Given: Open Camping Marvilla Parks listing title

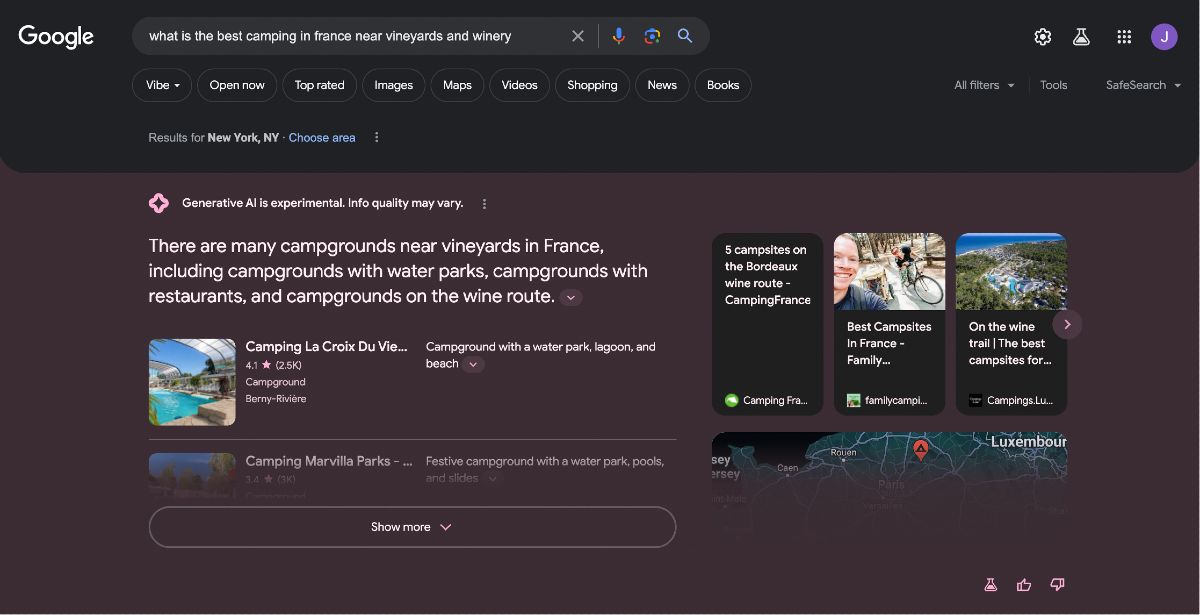Looking at the screenshot, I should 329,461.
